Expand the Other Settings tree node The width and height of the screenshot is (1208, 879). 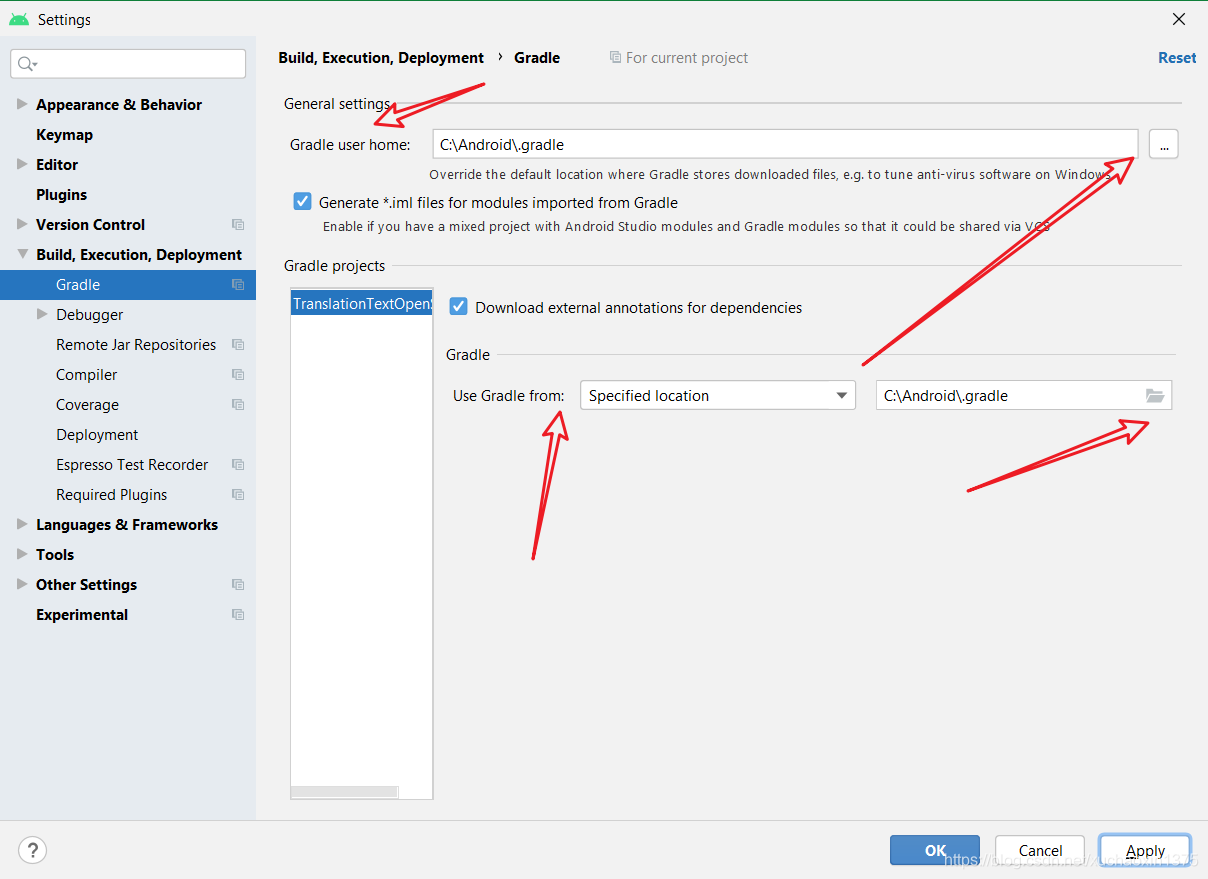22,585
